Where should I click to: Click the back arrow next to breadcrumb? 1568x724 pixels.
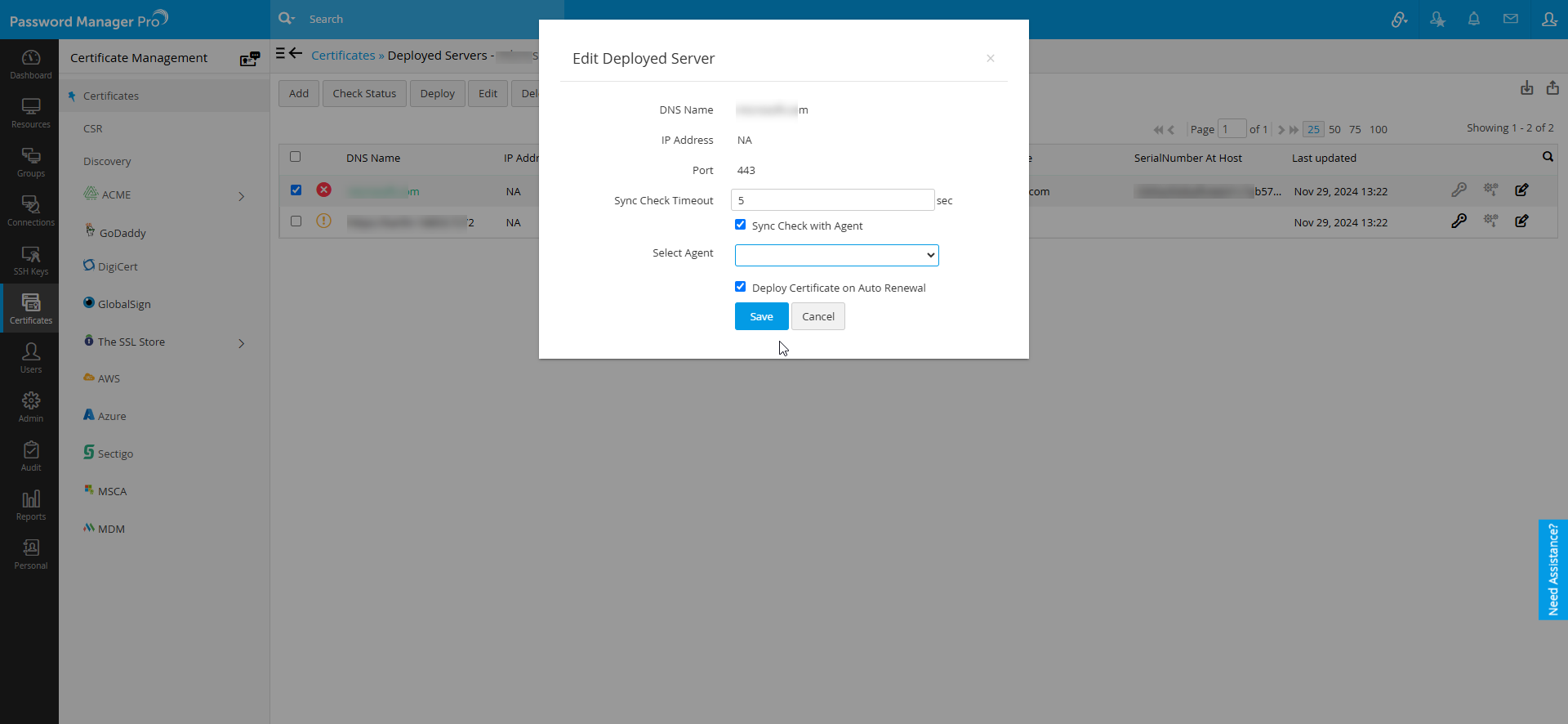coord(296,53)
